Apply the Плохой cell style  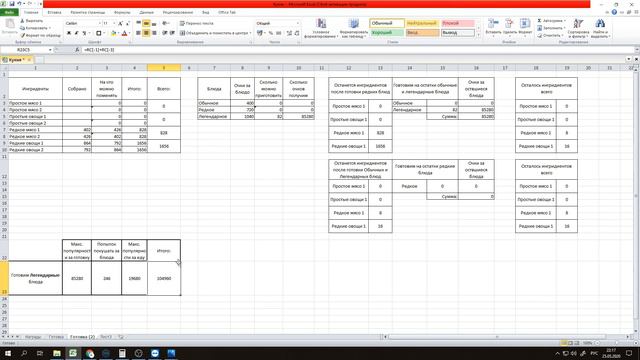pos(458,24)
